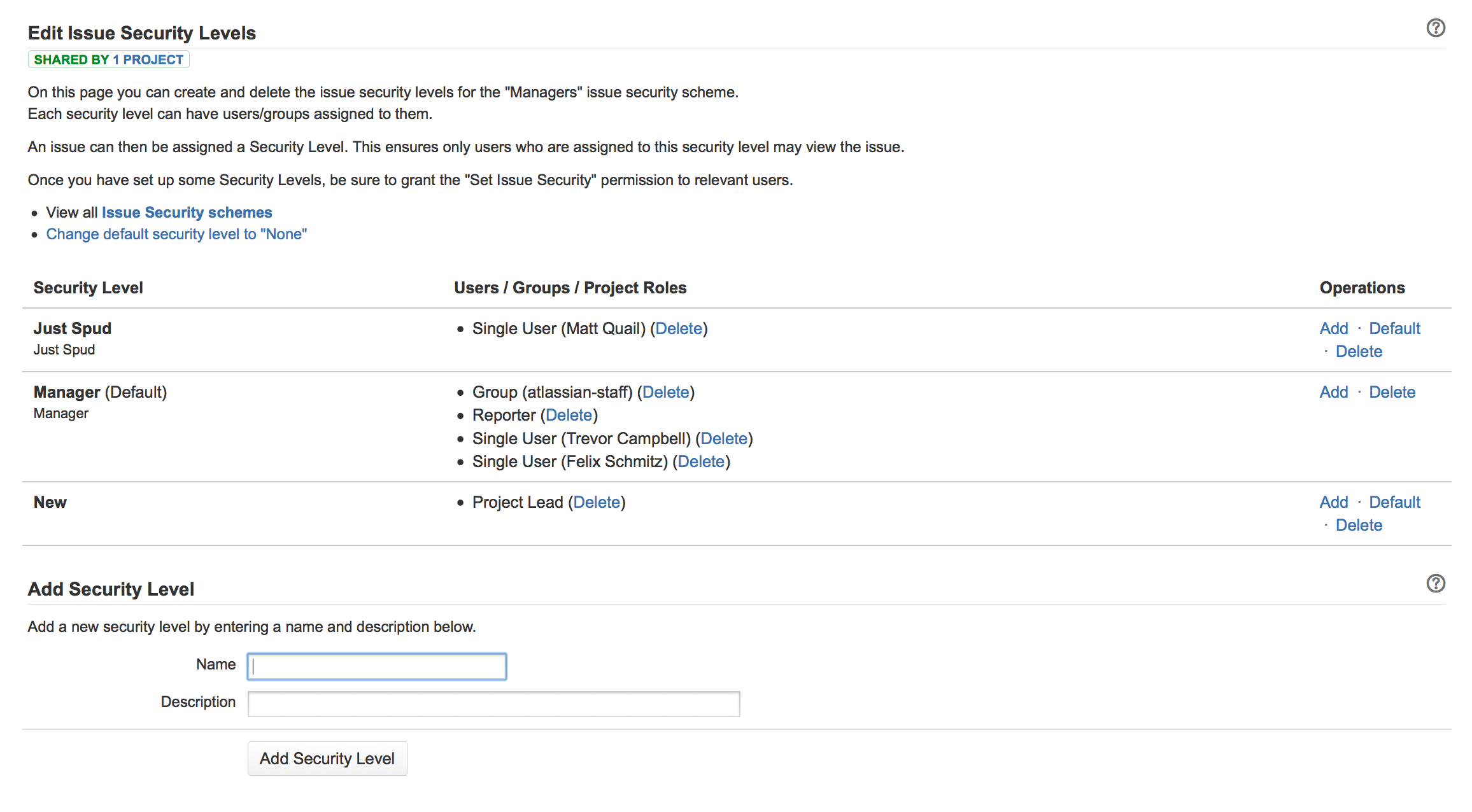Image resolution: width=1472 pixels, height=812 pixels.
Task: Change default security level to None
Action: pos(176,234)
